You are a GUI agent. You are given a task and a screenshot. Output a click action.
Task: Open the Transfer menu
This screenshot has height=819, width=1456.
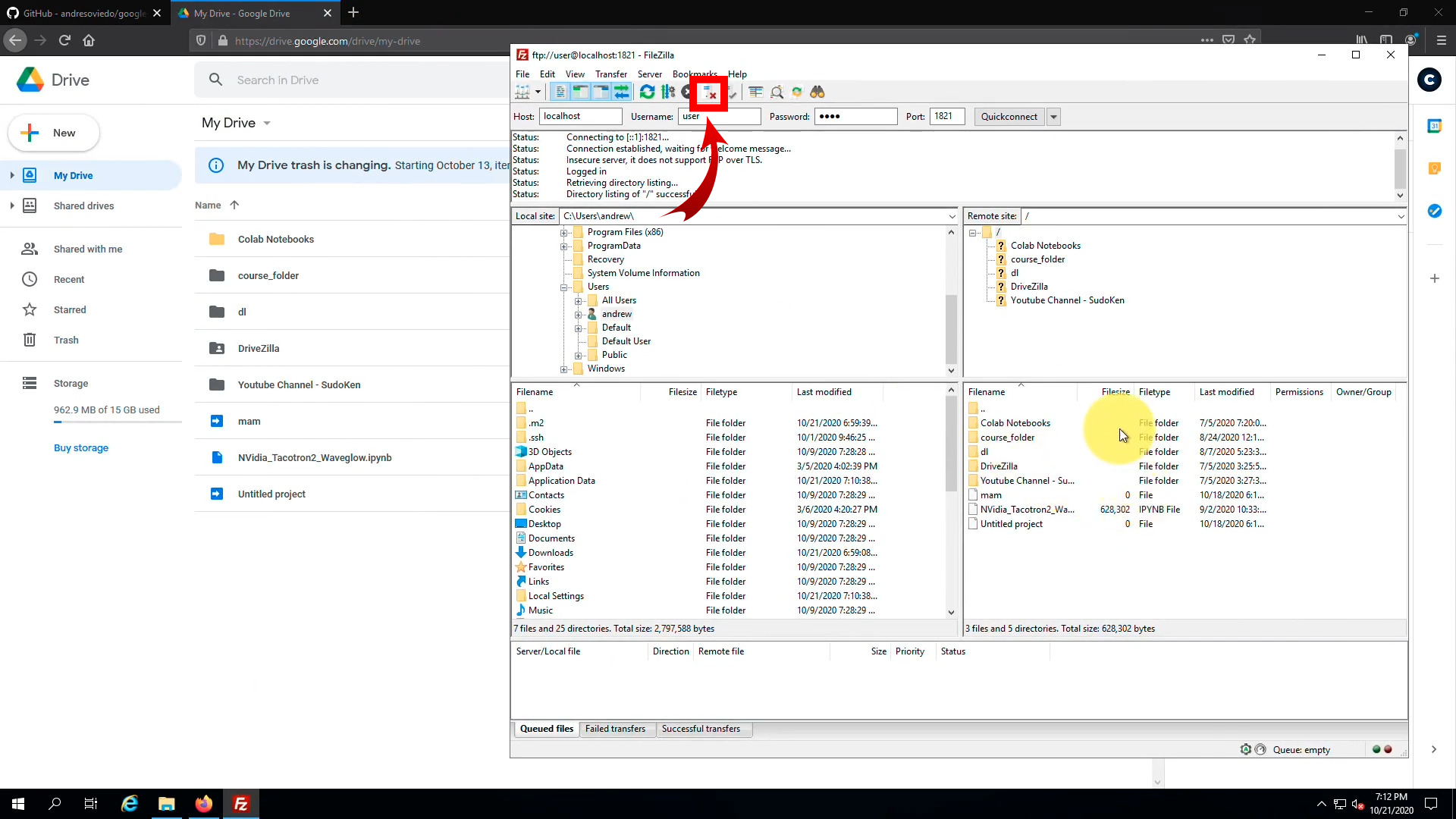coord(610,74)
